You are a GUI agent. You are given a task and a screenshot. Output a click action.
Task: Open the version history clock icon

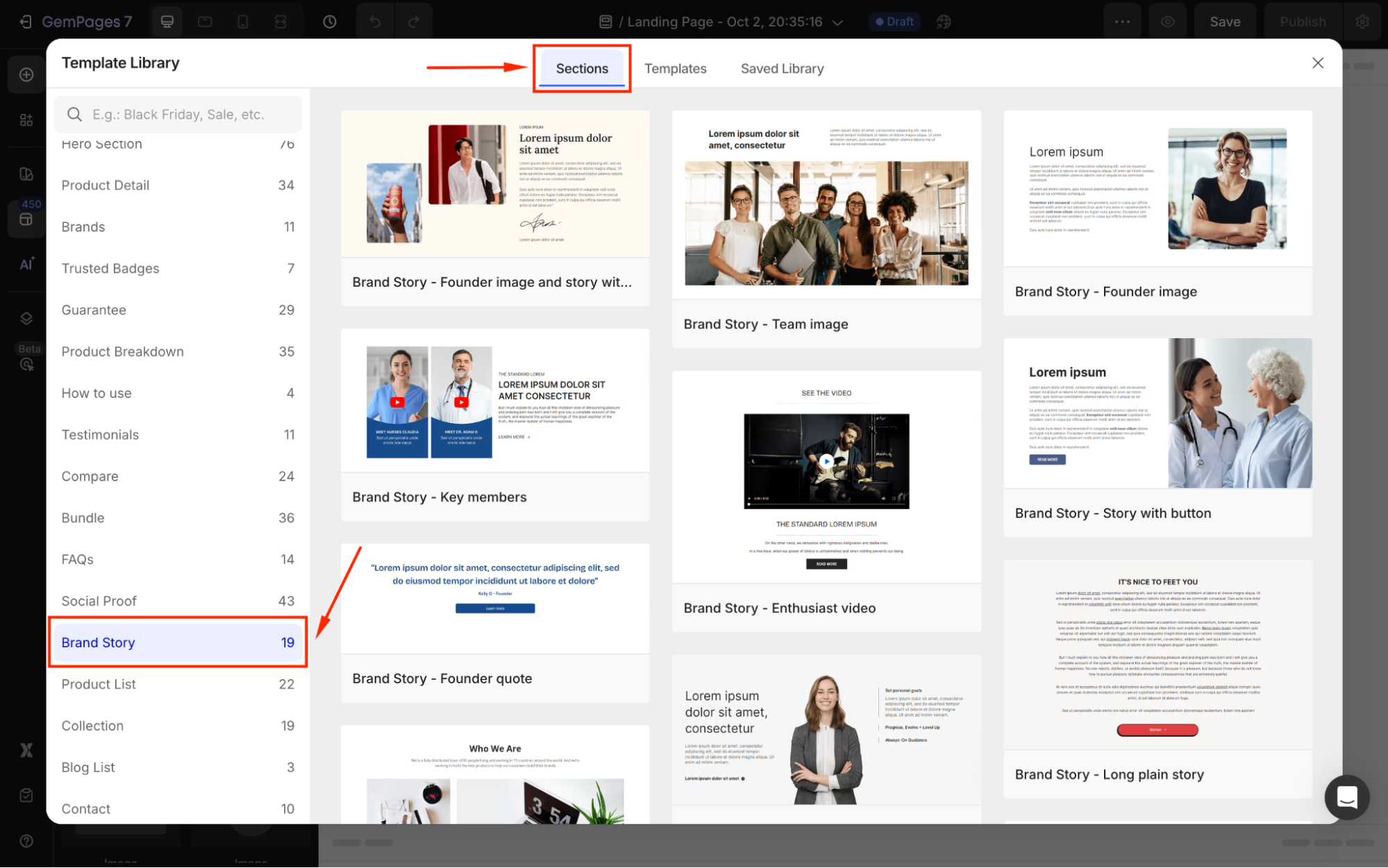(330, 22)
